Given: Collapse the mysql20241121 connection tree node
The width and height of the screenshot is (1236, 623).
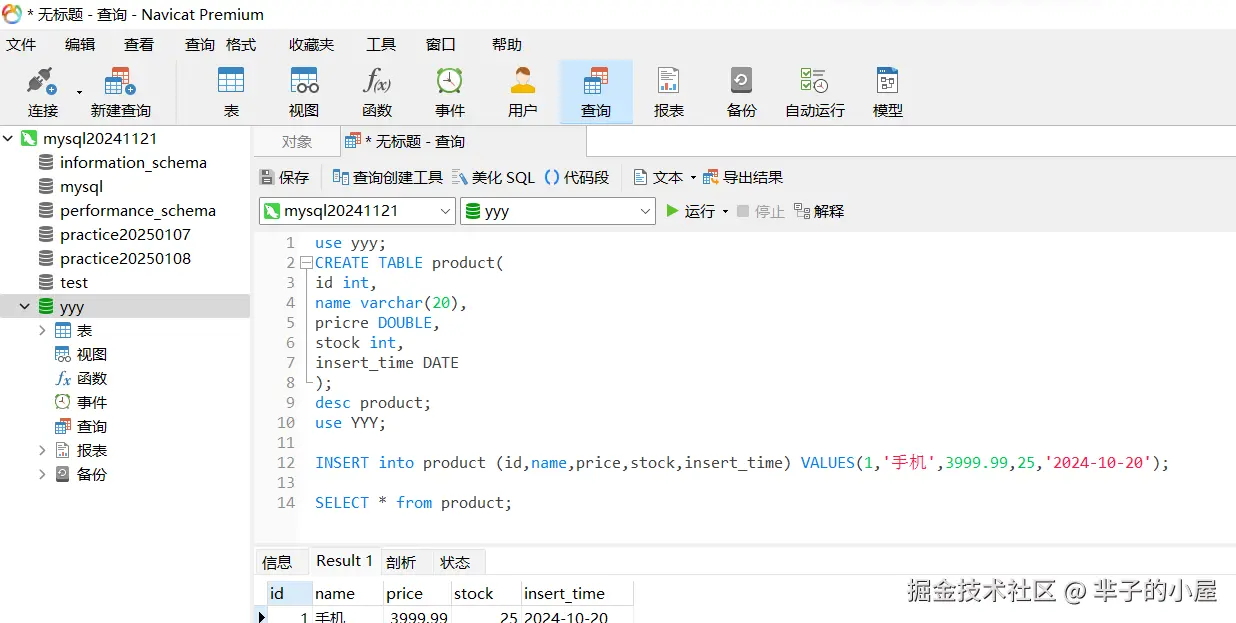Looking at the screenshot, I should click(9, 138).
